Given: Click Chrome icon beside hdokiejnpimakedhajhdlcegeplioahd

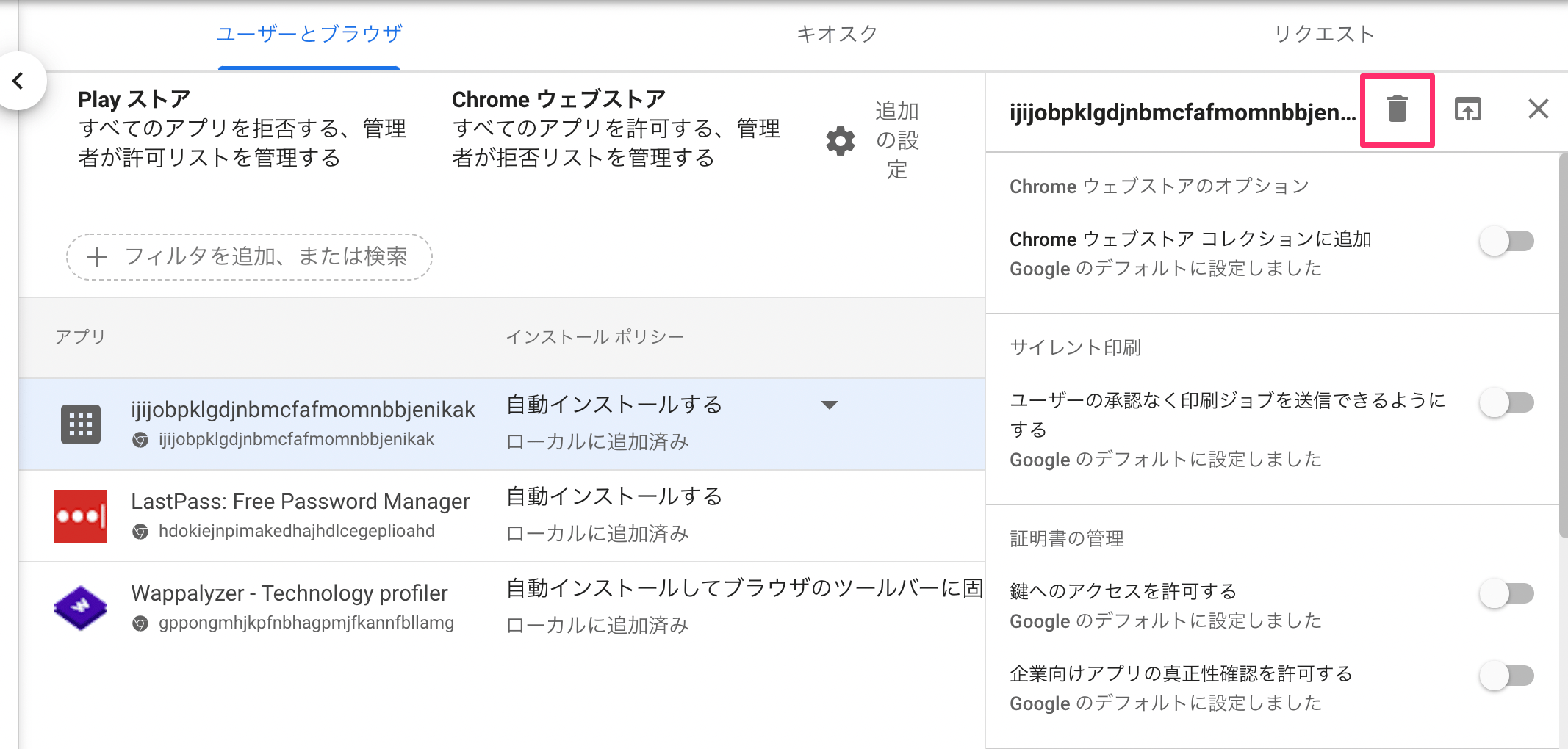Looking at the screenshot, I should tap(140, 532).
